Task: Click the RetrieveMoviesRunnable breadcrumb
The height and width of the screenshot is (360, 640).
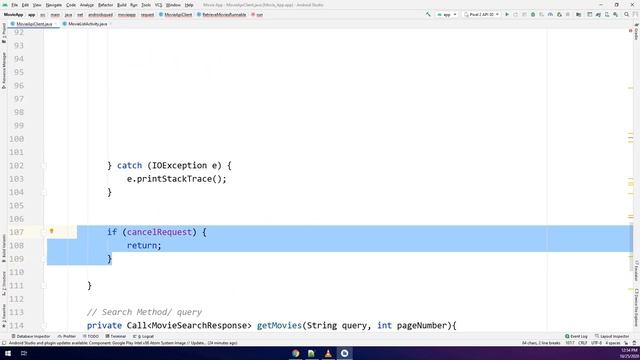Action: (x=222, y=15)
